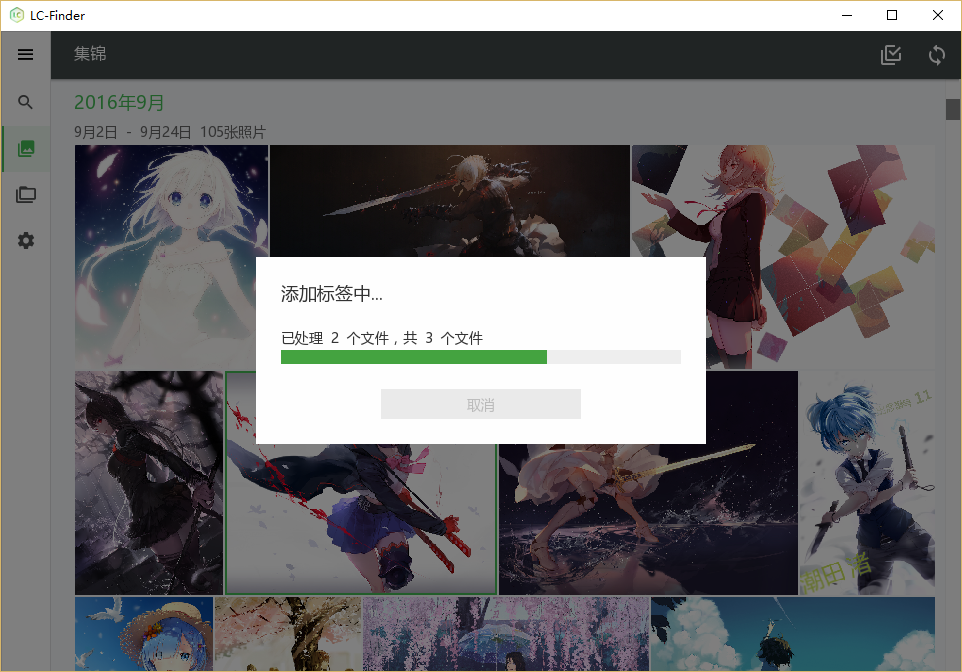Screen dimensions: 962x672
Task: Click the 添加标签中... dialog title
Action: click(x=331, y=294)
